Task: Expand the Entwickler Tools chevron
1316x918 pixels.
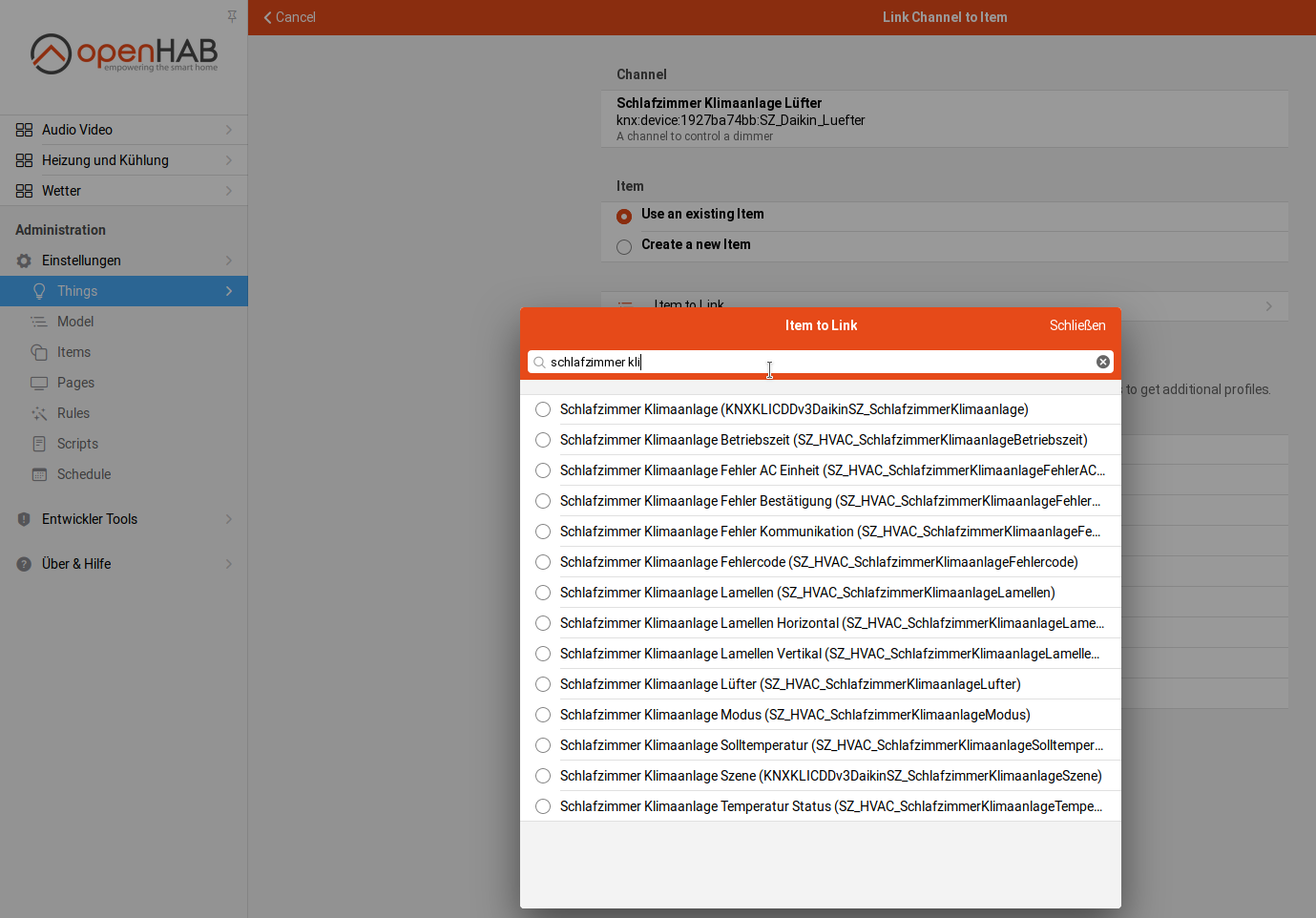Action: (229, 519)
